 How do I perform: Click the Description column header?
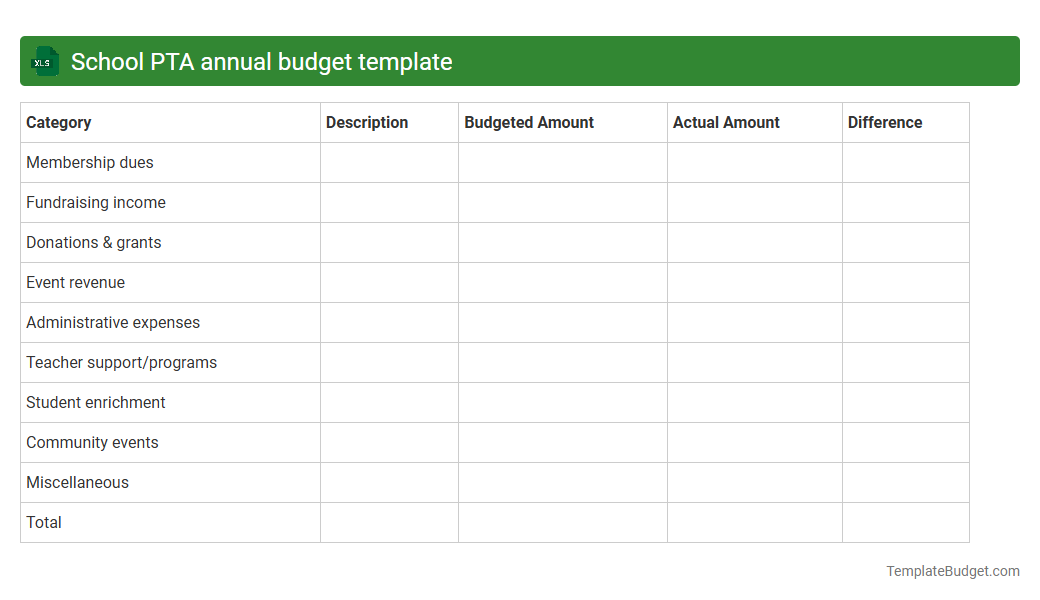366,122
